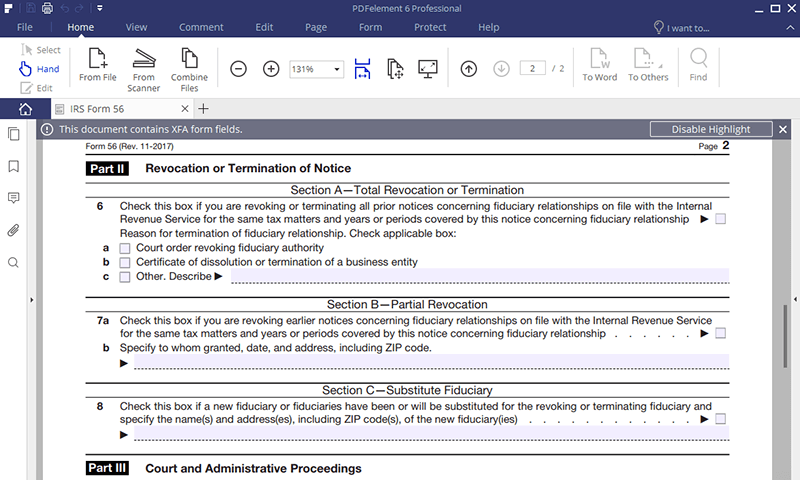The height and width of the screenshot is (480, 800).
Task: Check Certificate of dissolution or termination
Action: (x=124, y=263)
